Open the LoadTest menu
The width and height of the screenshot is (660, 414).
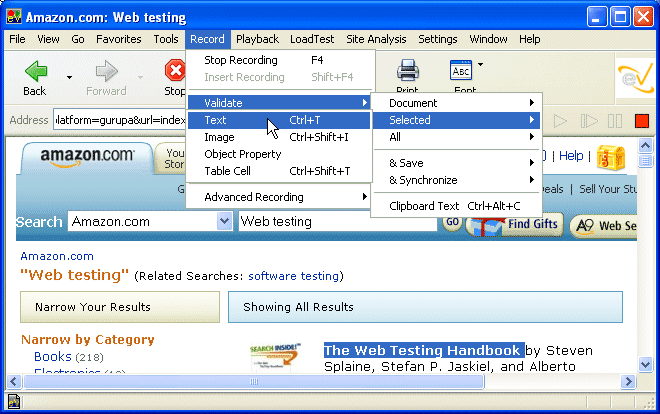[x=312, y=39]
